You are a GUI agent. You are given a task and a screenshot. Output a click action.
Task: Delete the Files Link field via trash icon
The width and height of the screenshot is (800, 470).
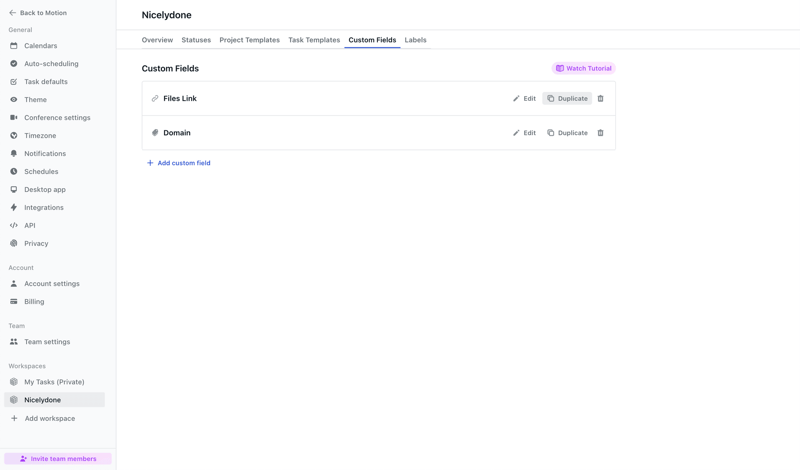coord(601,98)
